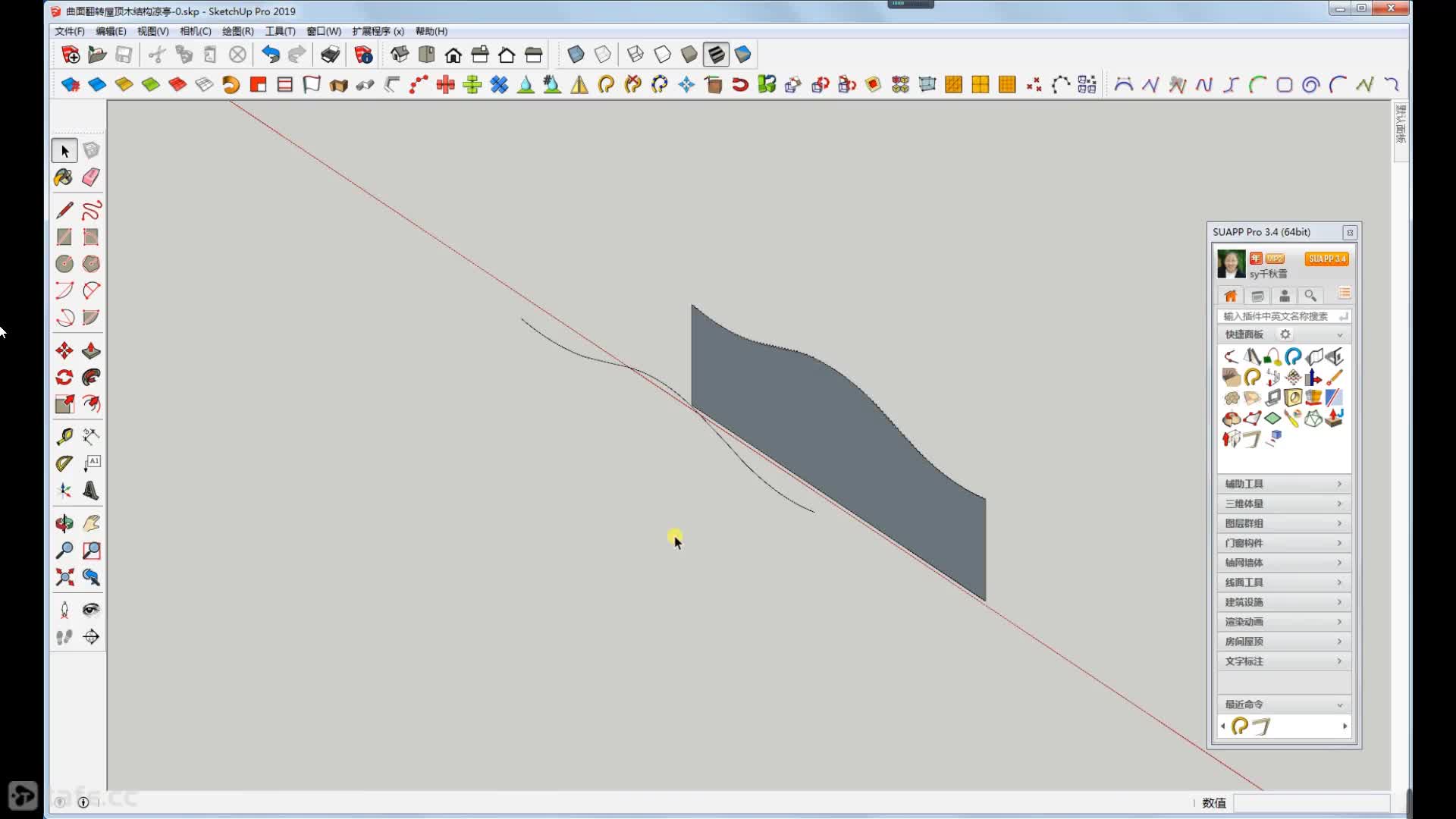Expand the 三维体量 category
The height and width of the screenshot is (819, 1456).
(x=1284, y=504)
